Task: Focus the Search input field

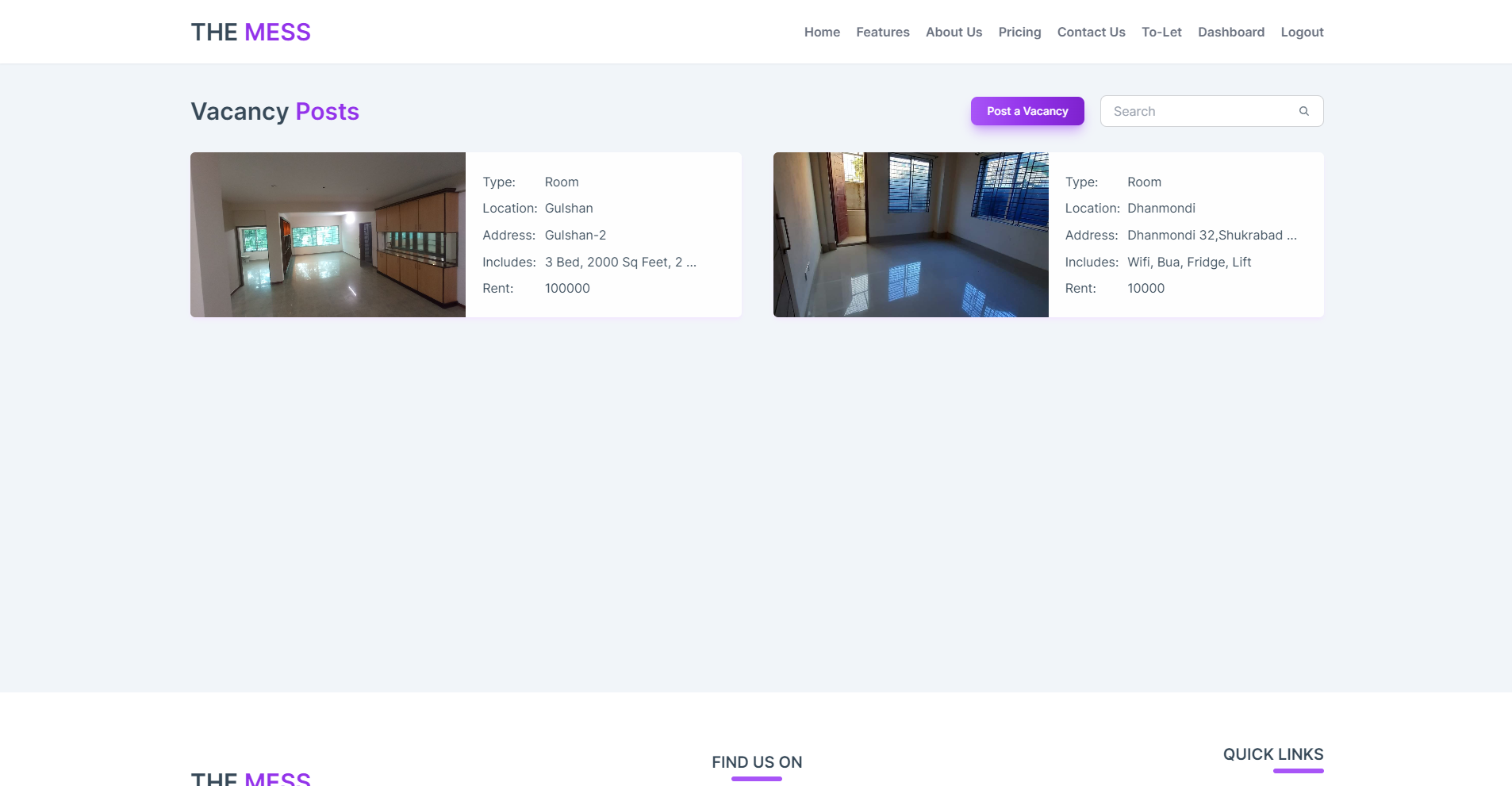Action: click(1198, 111)
